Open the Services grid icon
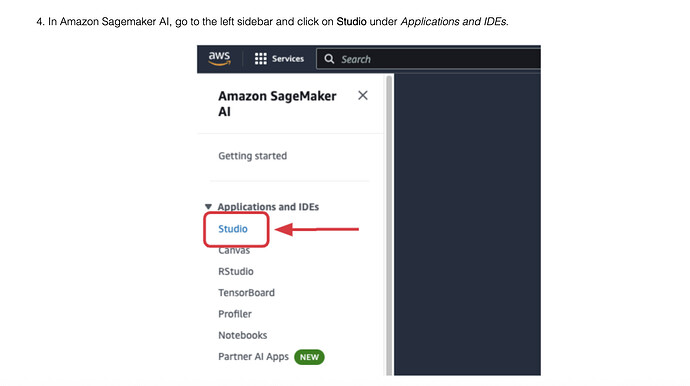Screen dimensions: 690x386 pyautogui.click(x=261, y=59)
